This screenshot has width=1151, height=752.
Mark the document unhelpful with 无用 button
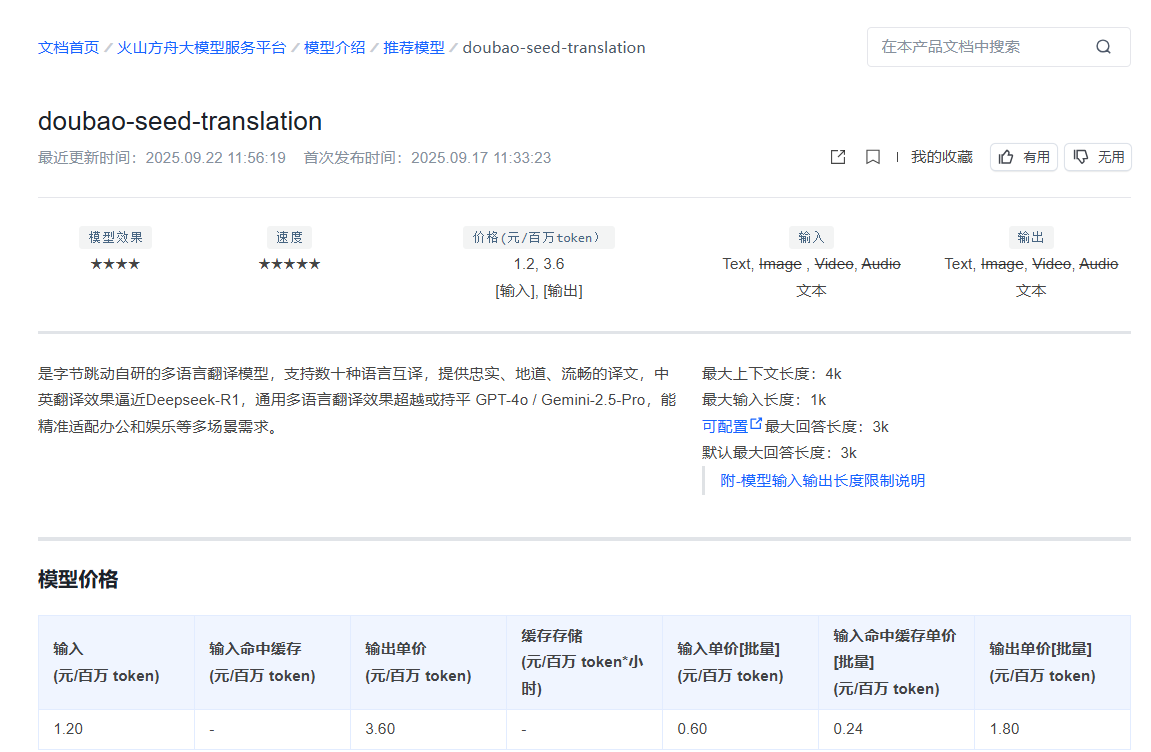pos(1097,156)
